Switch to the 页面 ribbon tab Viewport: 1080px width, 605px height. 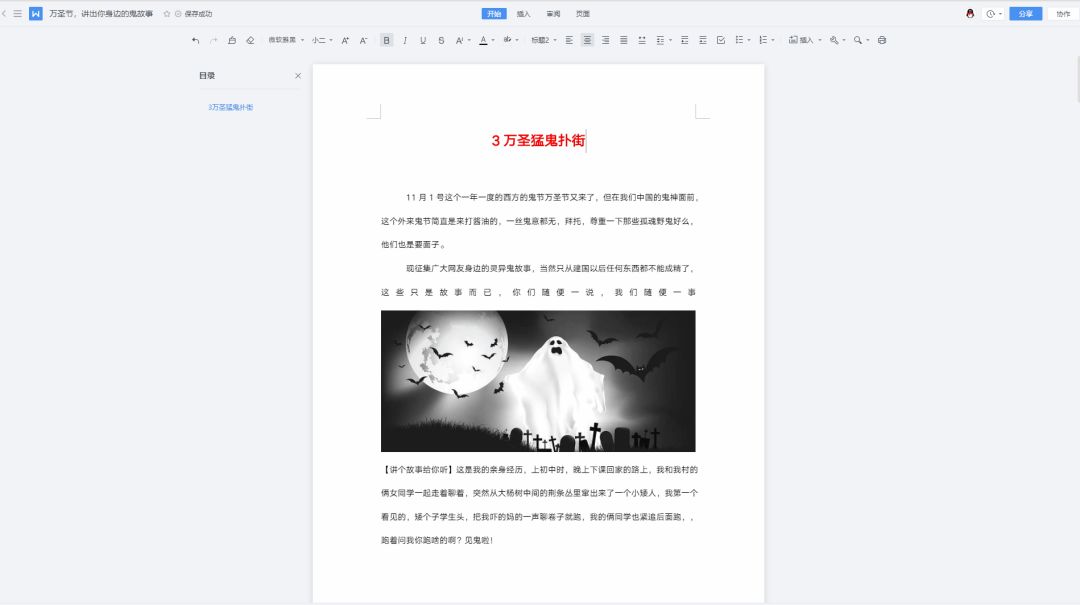583,13
